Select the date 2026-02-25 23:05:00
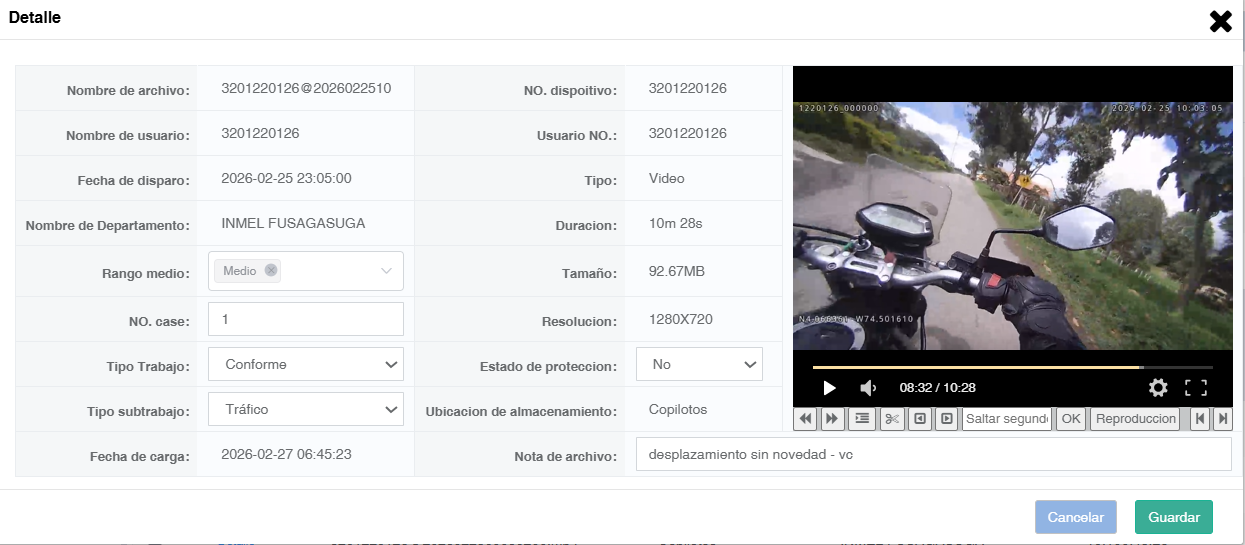Viewport: 1245px width, 545px height. tap(286, 178)
